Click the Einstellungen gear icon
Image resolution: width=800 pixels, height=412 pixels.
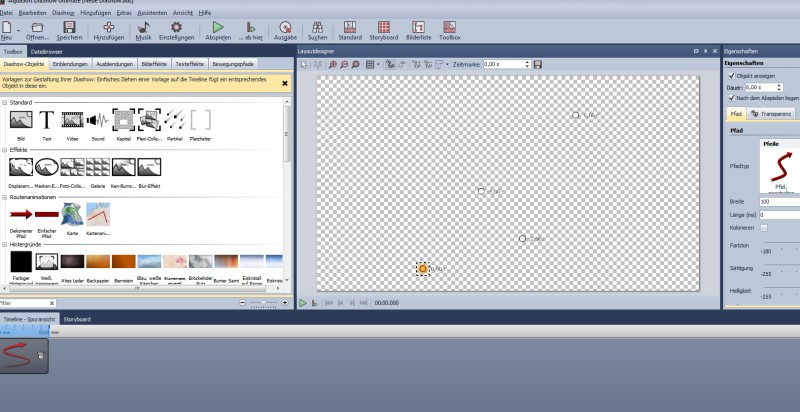point(176,28)
